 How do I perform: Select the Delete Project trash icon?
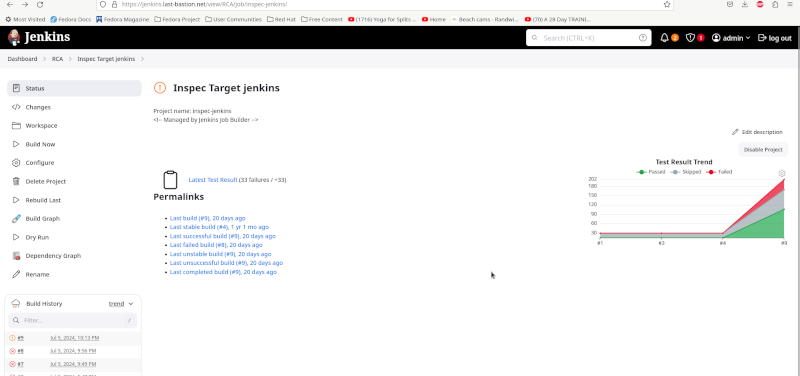click(x=16, y=181)
